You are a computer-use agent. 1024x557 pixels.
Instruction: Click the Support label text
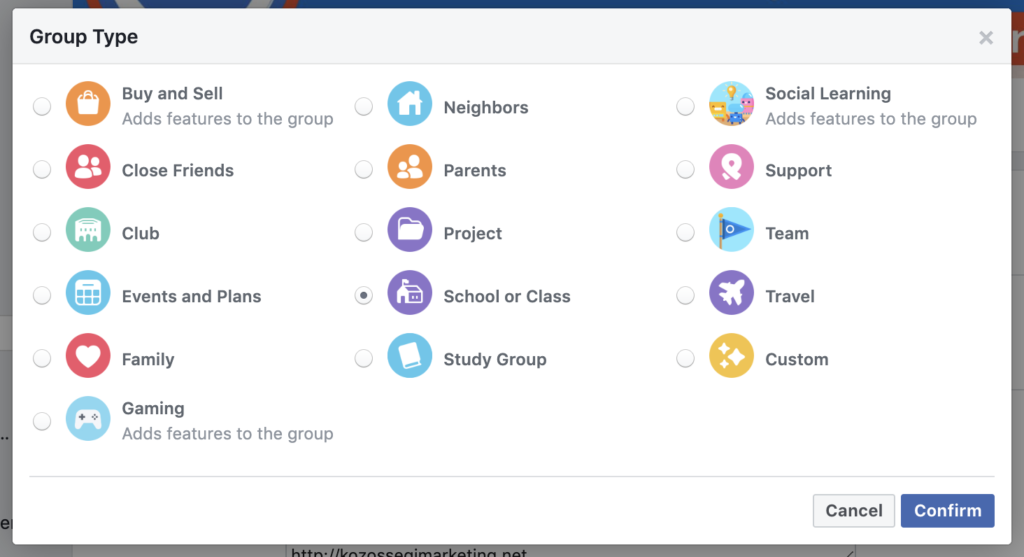pyautogui.click(x=799, y=170)
